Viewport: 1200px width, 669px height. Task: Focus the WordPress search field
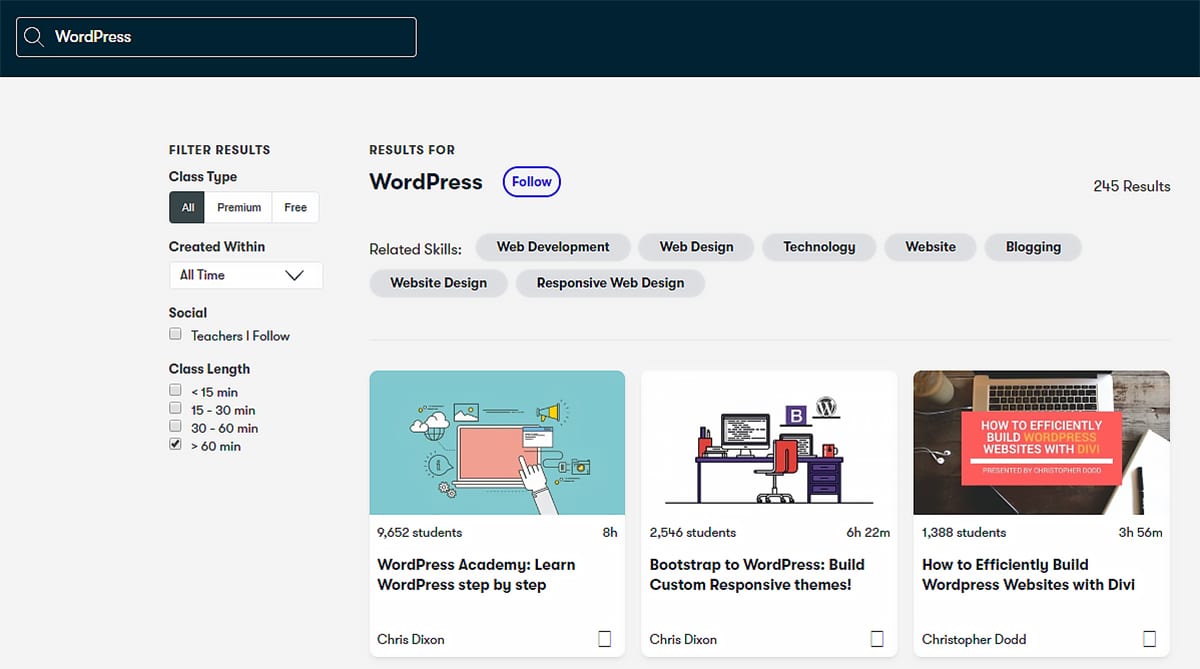(x=216, y=37)
